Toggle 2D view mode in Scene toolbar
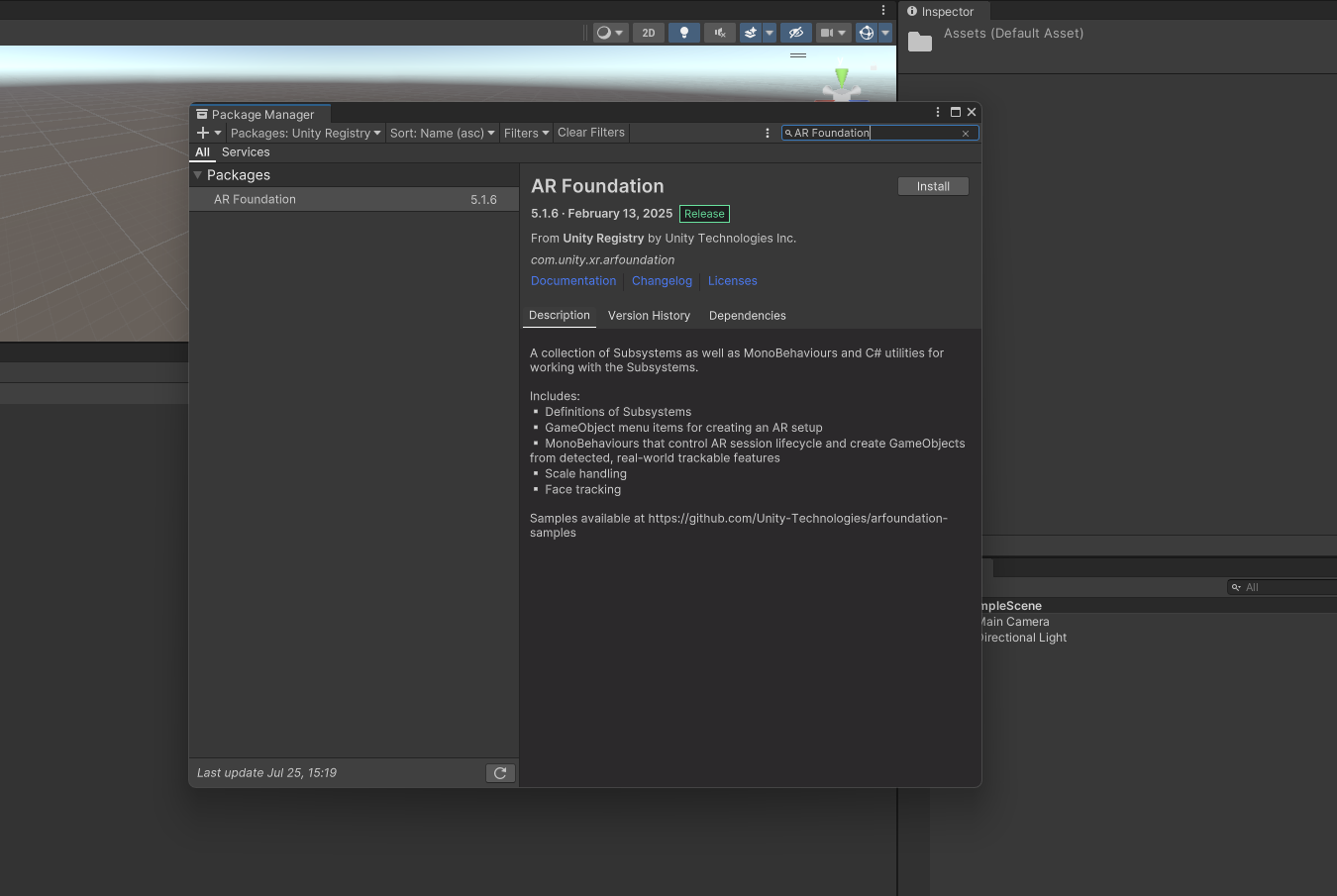 648,33
